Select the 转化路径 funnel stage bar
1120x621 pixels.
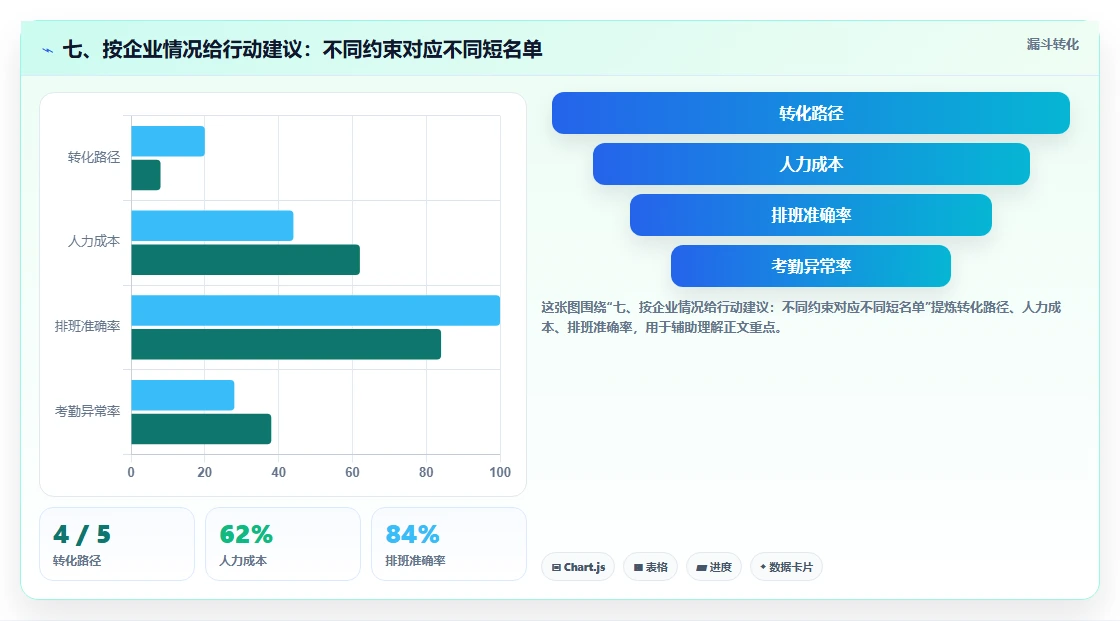(811, 113)
